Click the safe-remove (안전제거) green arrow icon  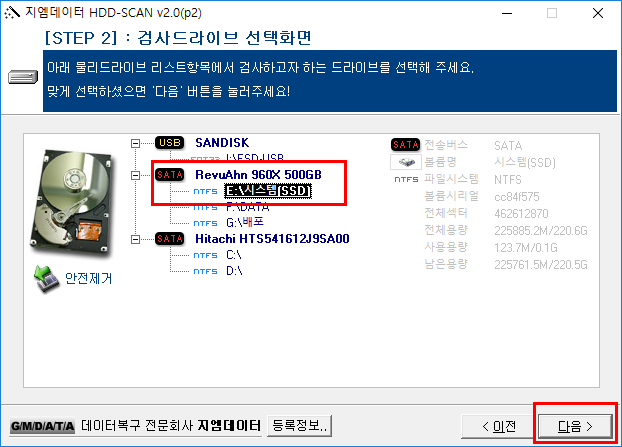47,279
